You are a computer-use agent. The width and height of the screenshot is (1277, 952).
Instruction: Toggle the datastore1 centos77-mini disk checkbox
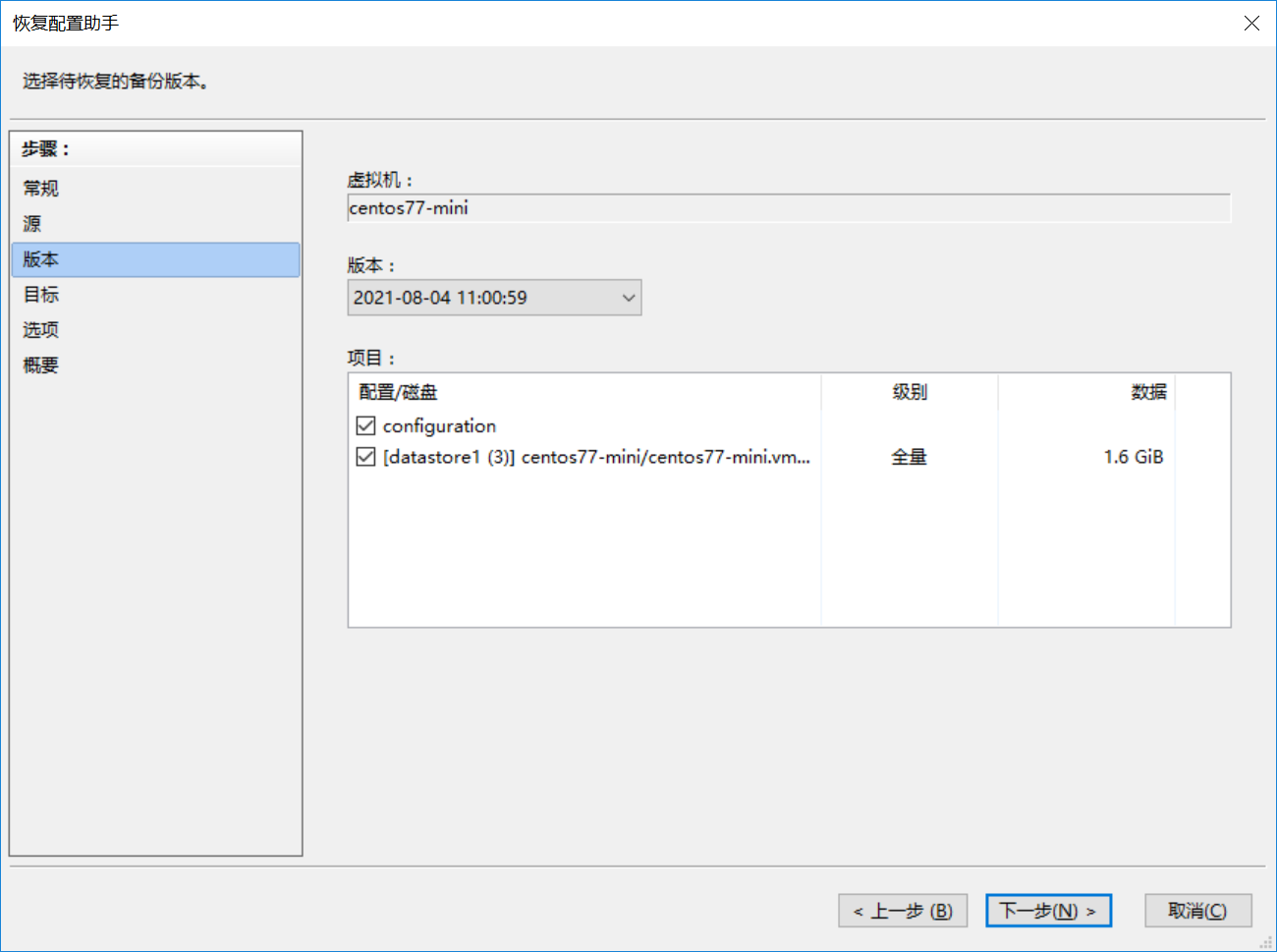pyautogui.click(x=365, y=457)
